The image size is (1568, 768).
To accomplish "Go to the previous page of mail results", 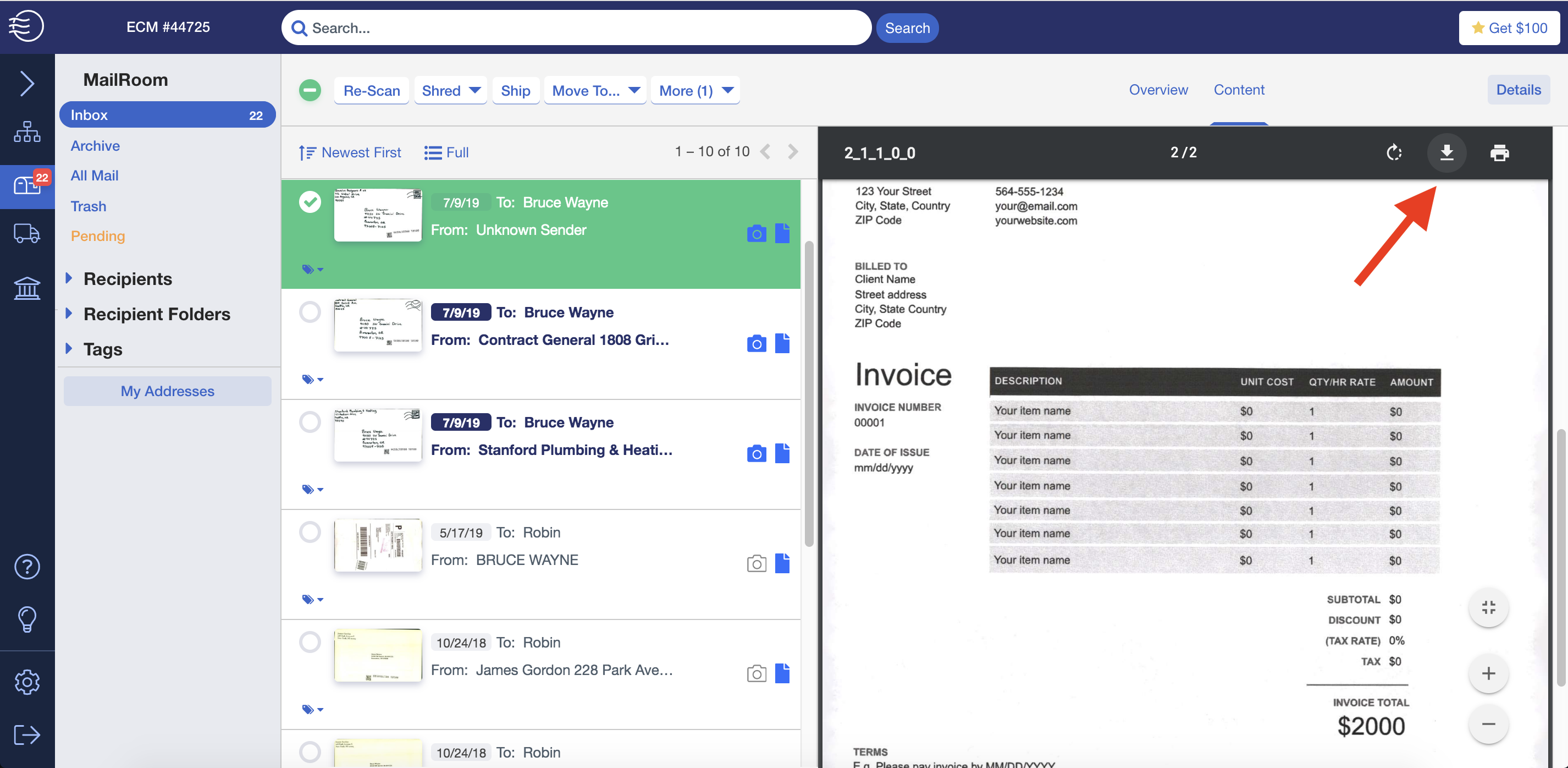I will point(766,152).
